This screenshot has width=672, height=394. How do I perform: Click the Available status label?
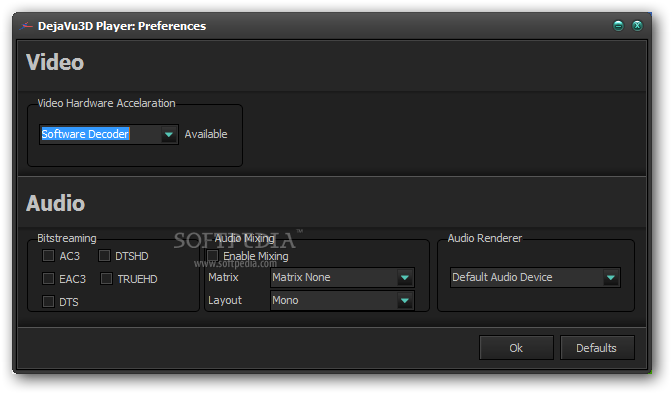tap(206, 134)
